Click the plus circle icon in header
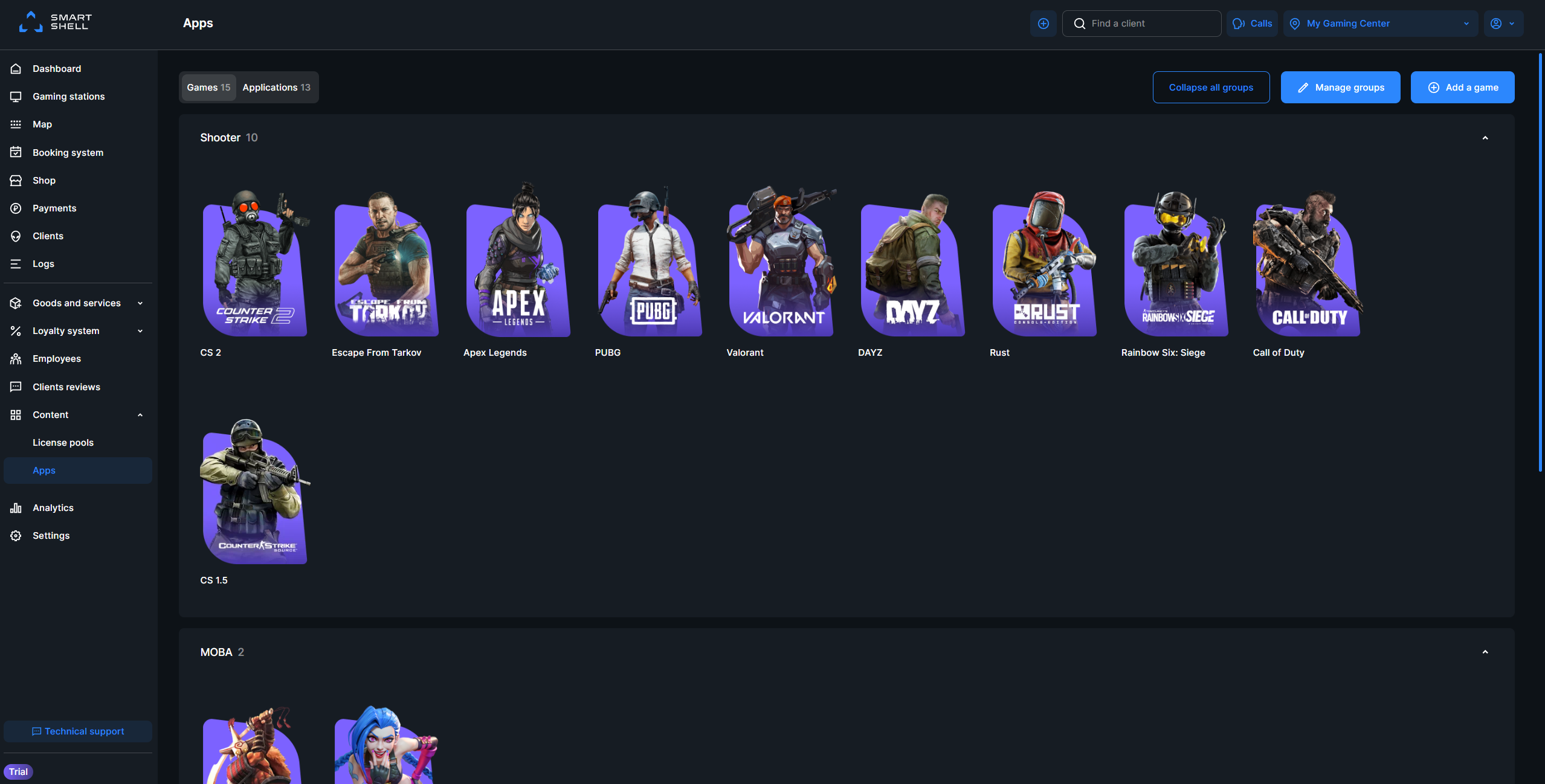This screenshot has height=784, width=1545. [x=1043, y=24]
